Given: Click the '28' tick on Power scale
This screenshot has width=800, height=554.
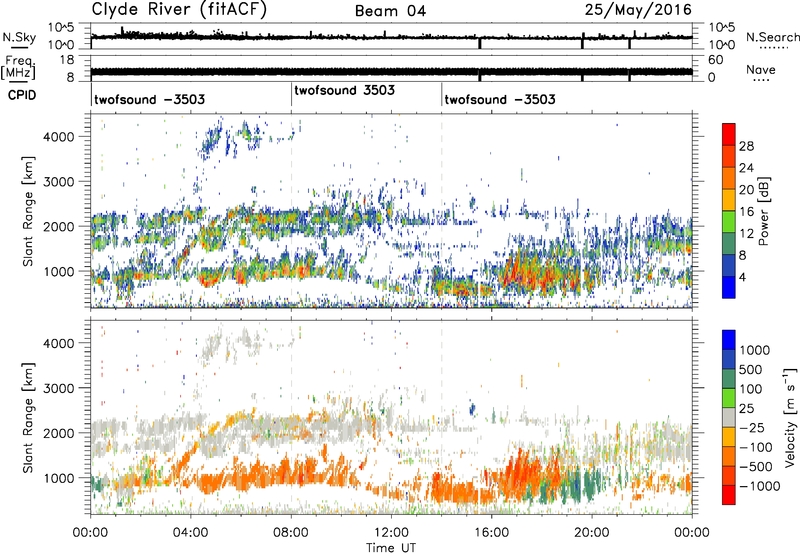Looking at the screenshot, I should tap(746, 146).
